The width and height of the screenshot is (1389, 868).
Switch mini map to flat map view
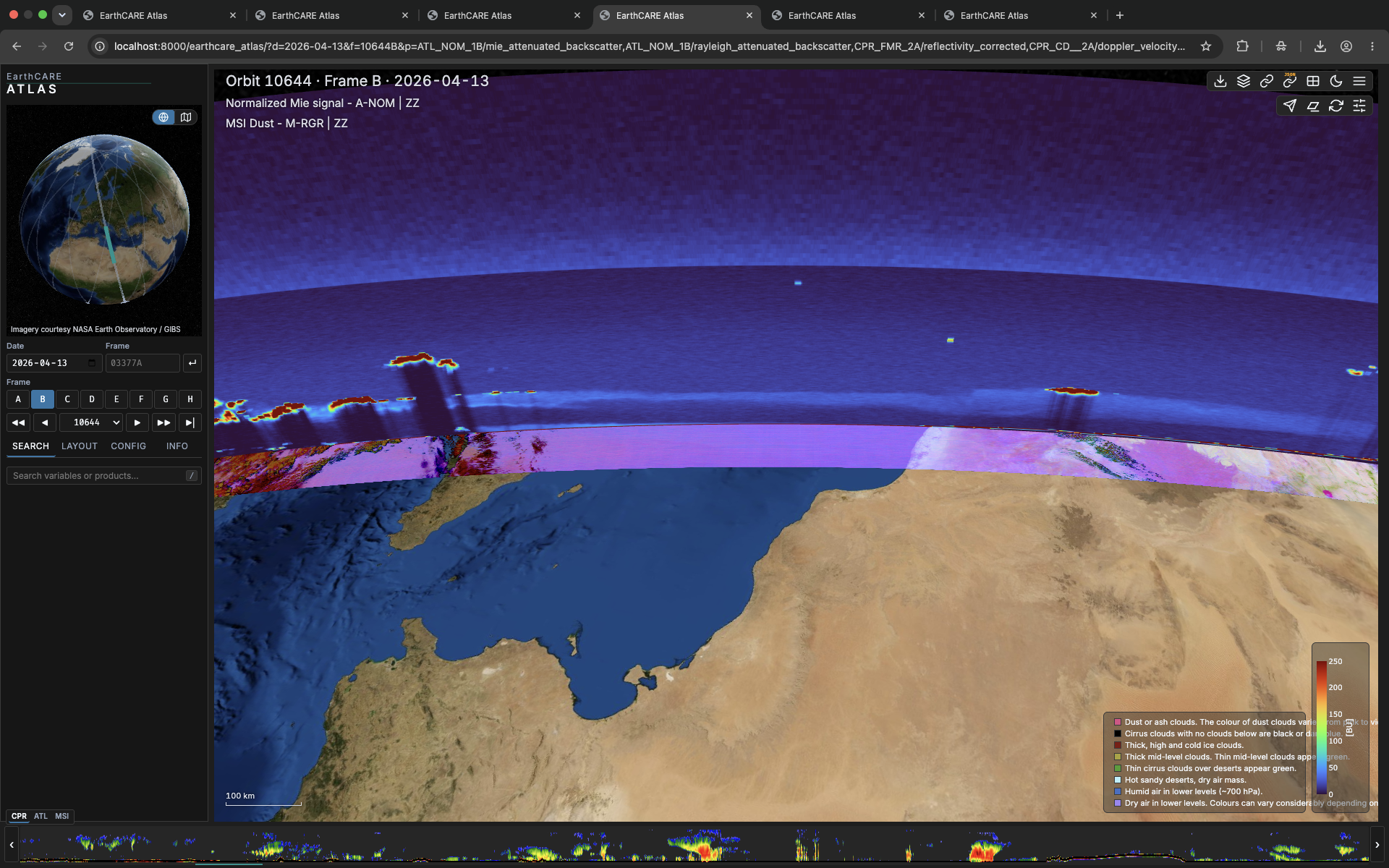[x=186, y=117]
